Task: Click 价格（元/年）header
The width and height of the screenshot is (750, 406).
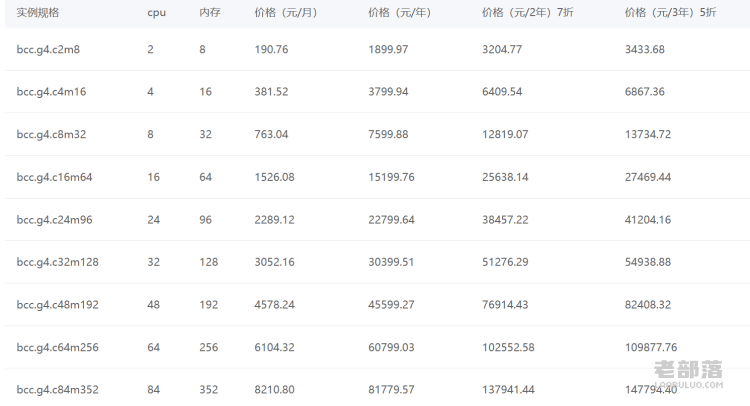Action: 399,12
